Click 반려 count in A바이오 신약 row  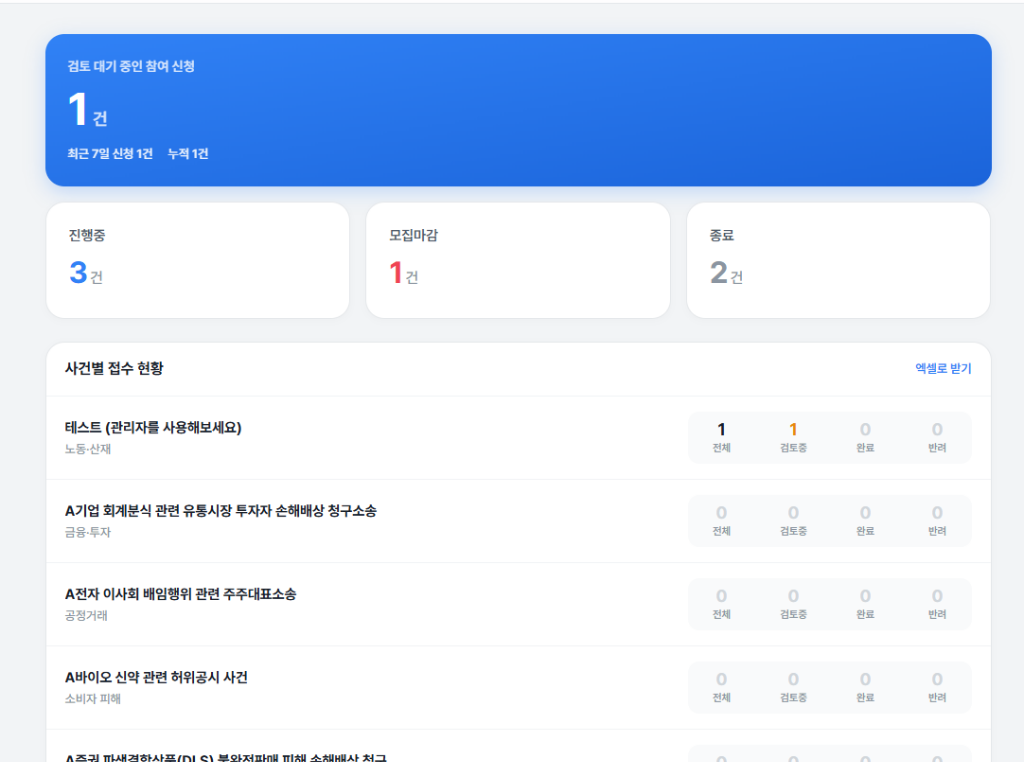(x=936, y=687)
